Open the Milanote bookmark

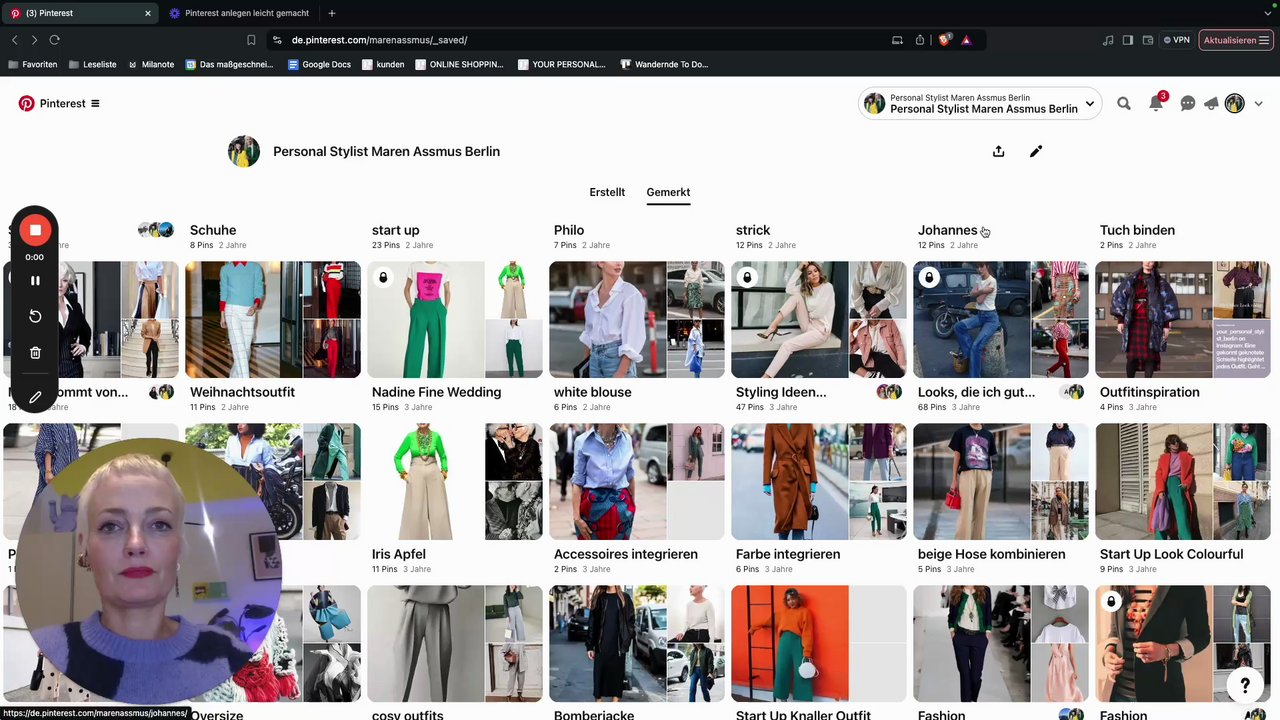pos(151,64)
